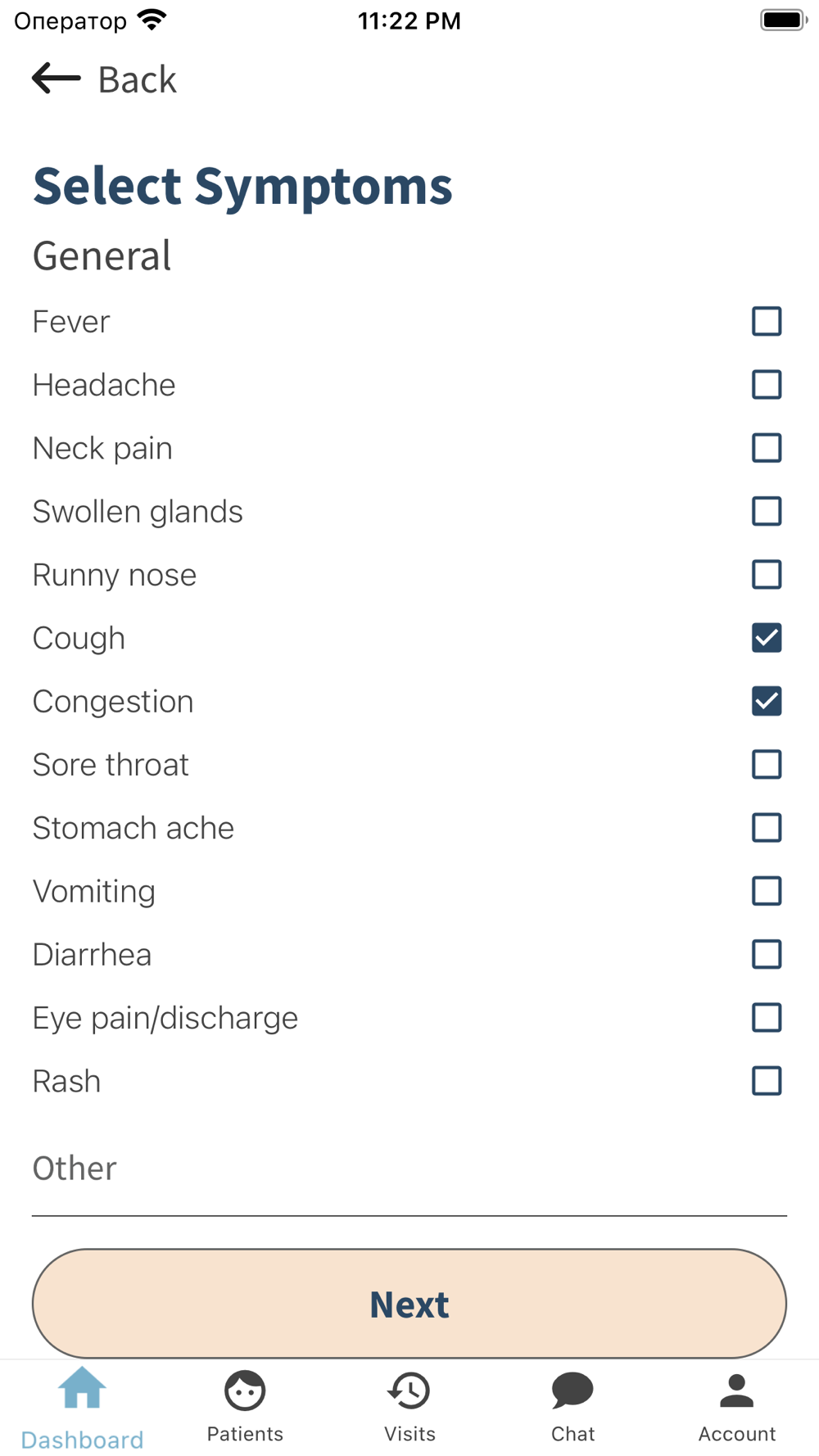Uncheck the Congestion checkbox
The image size is (819, 1456).
[x=767, y=701]
